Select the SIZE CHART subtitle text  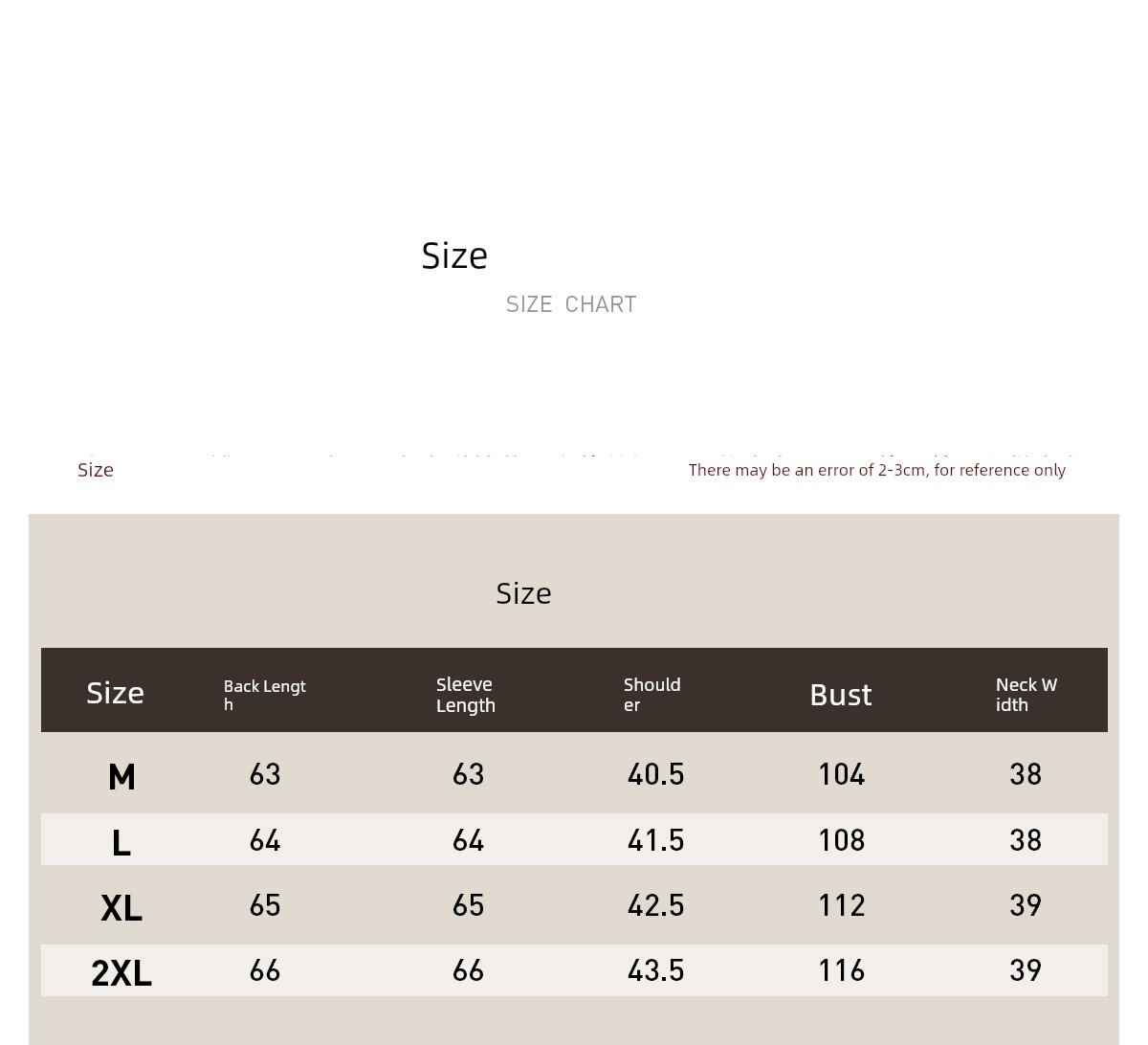pos(571,304)
